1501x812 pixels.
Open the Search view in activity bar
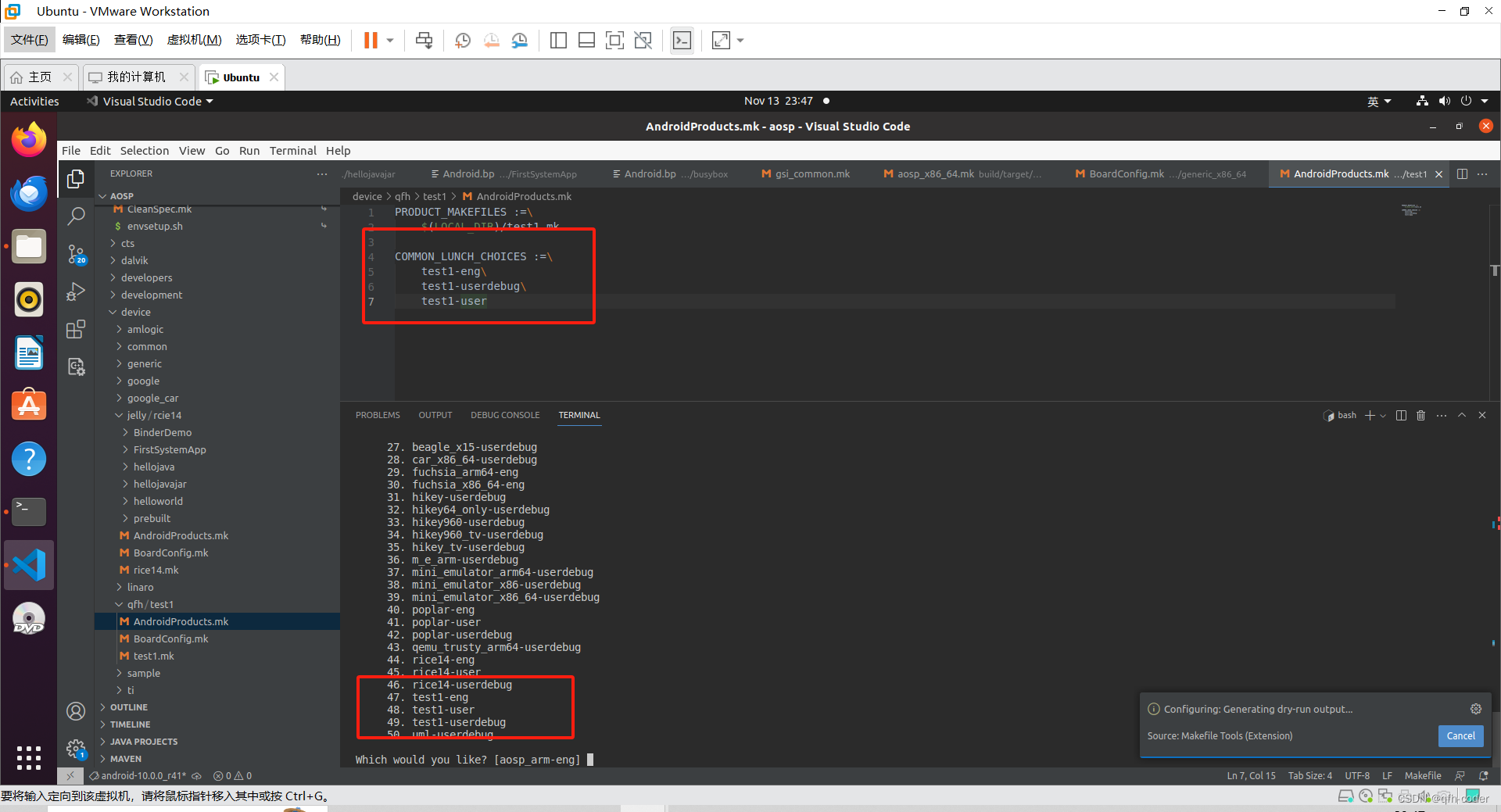coord(76,216)
